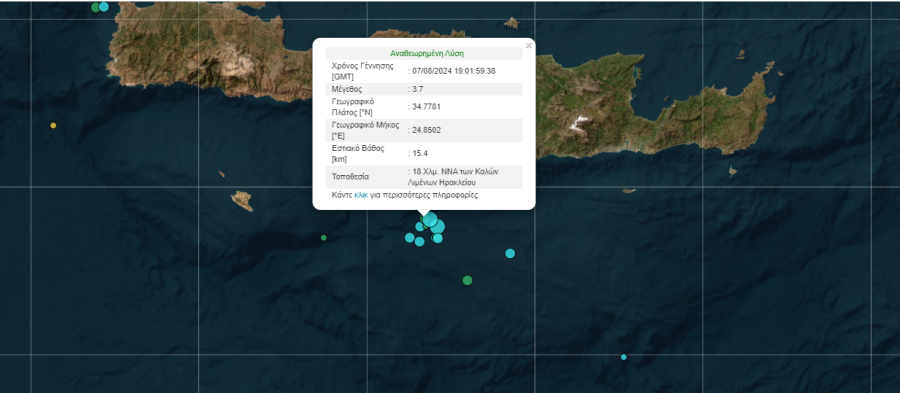Close the earthquake info popup
This screenshot has width=900, height=393.
pyautogui.click(x=528, y=46)
